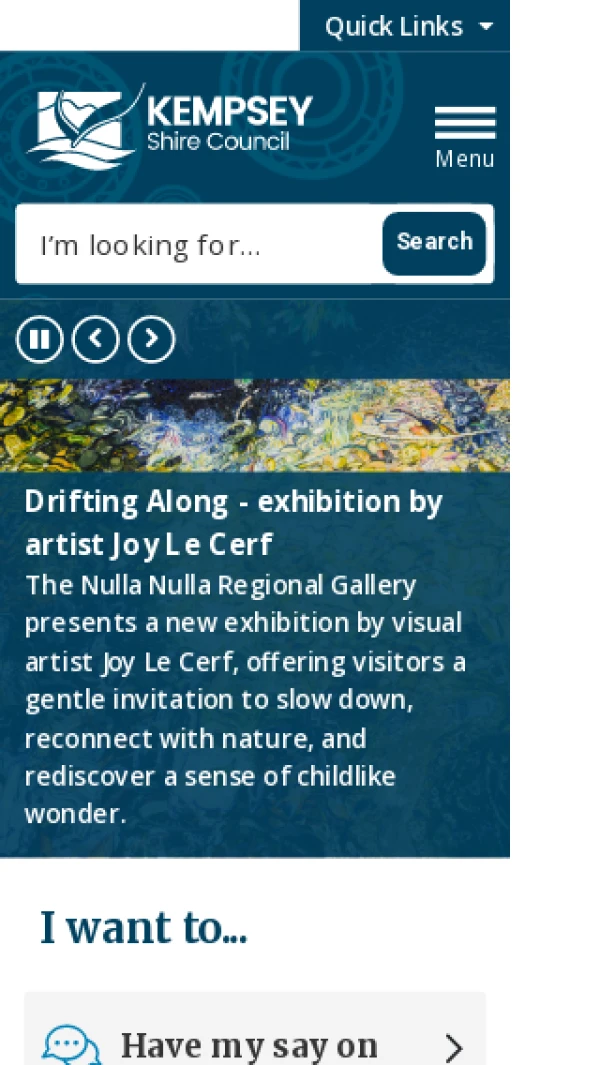Click the "I want to..." heading
This screenshot has height=1065, width=600.
(x=143, y=928)
